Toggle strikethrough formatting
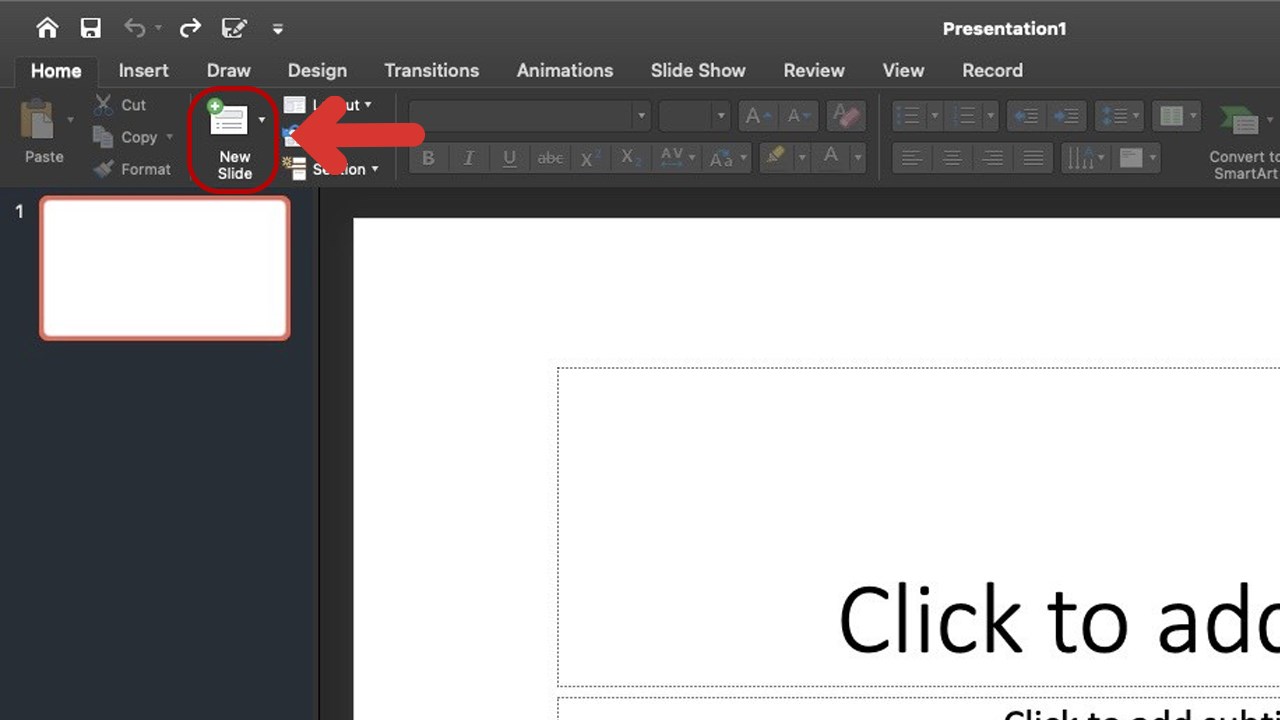 click(x=550, y=158)
